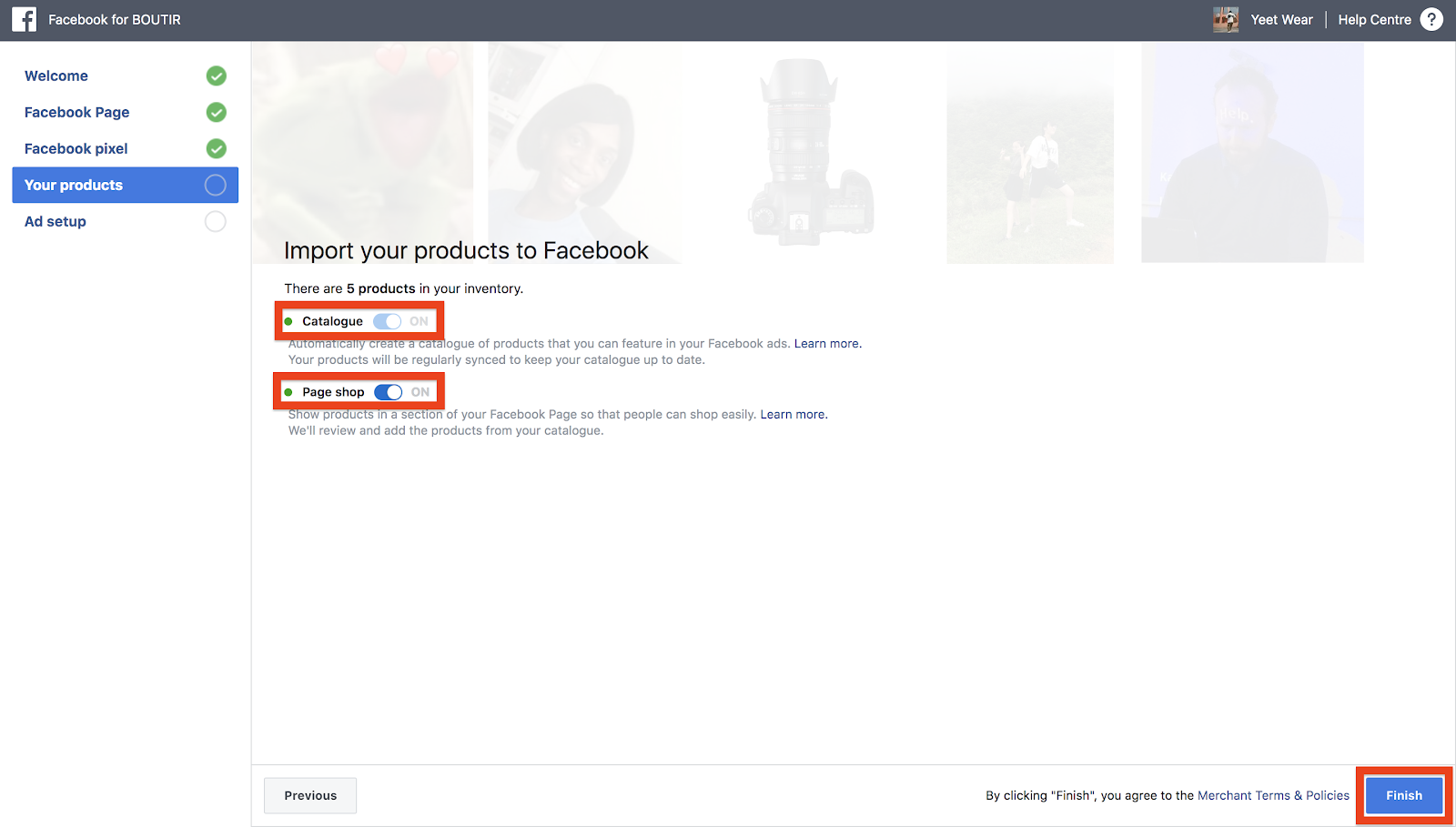Click the product image of people walking outdoors

(x=1030, y=152)
